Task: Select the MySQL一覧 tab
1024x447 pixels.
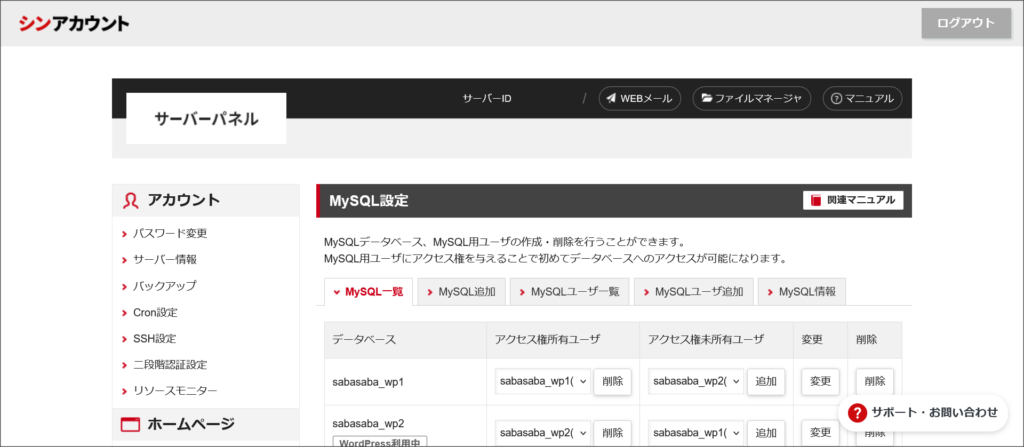Action: 368,292
